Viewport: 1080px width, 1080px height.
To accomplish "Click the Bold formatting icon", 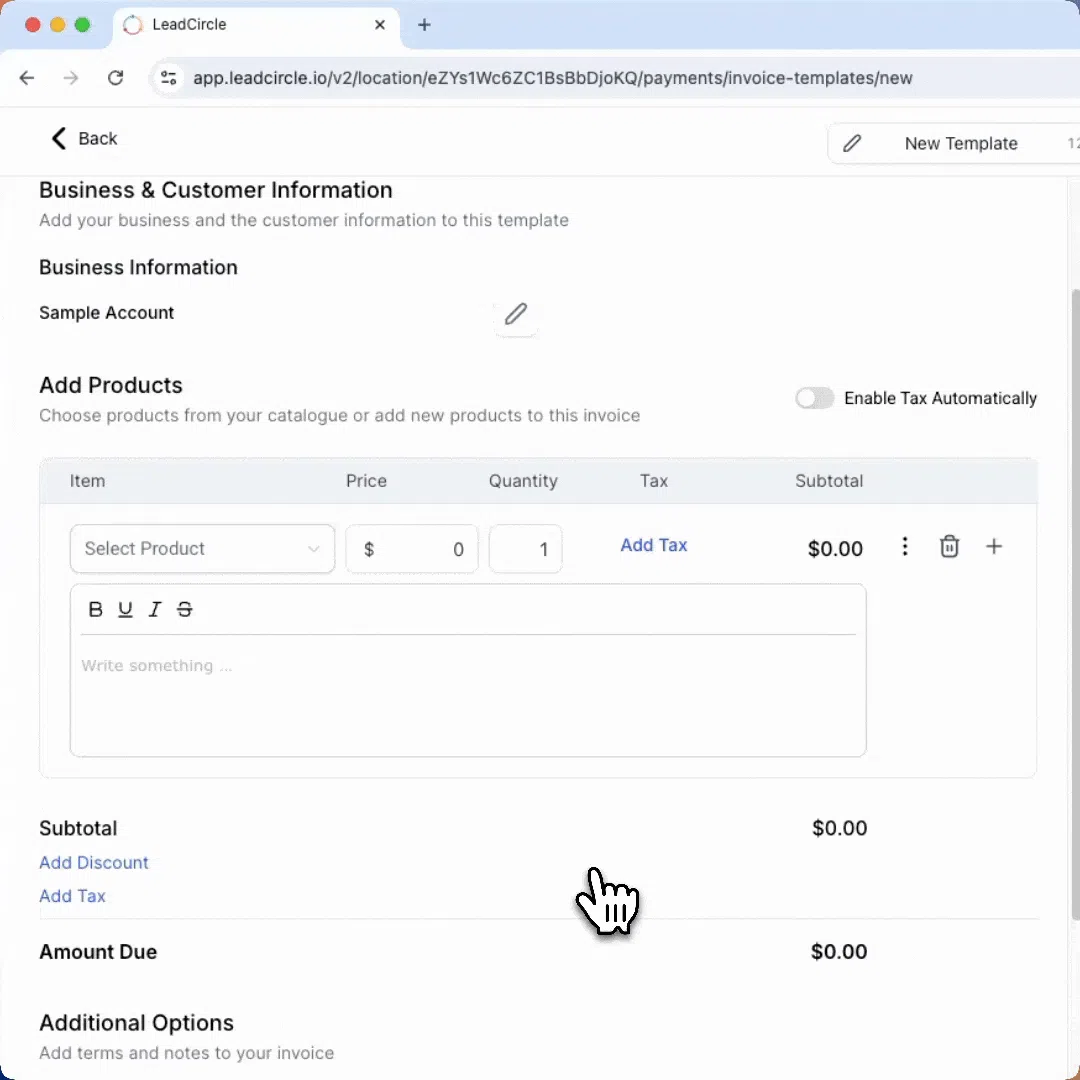I will click(96, 610).
